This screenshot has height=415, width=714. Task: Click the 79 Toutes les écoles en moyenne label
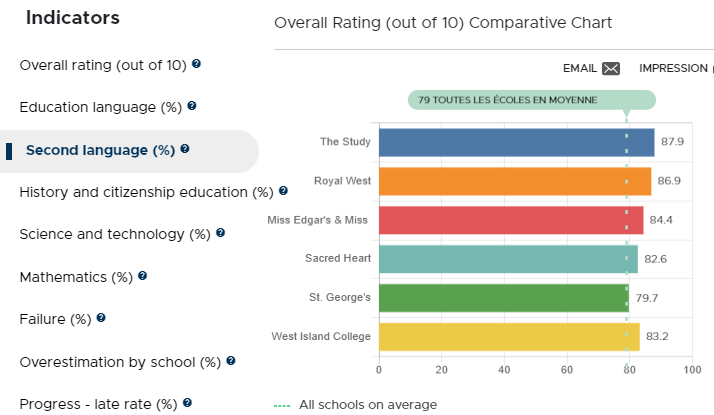531,100
